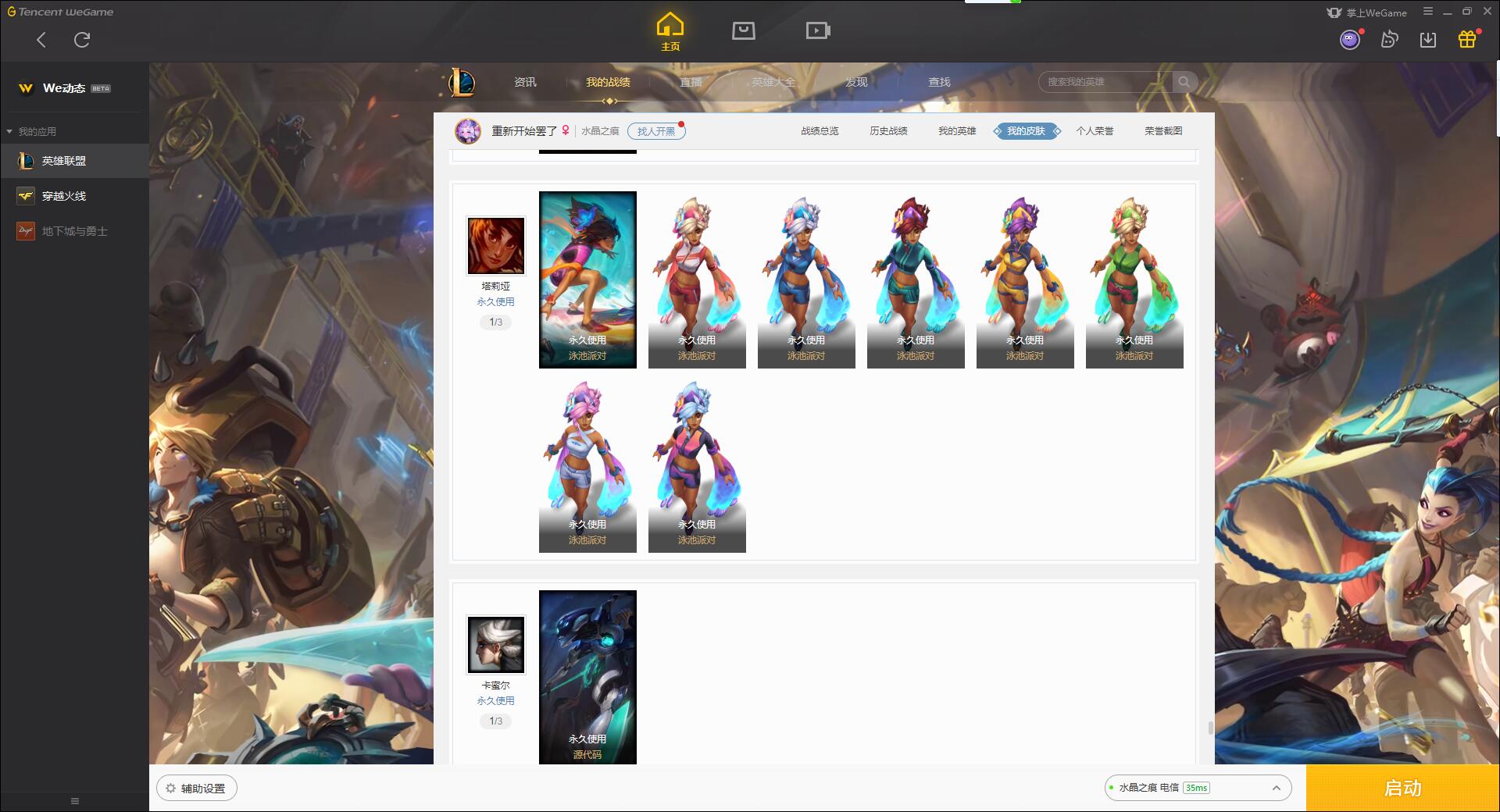This screenshot has width=1500, height=812.
Task: Click the 卡蜜尔 1/3 skin count badge
Action: click(x=496, y=721)
